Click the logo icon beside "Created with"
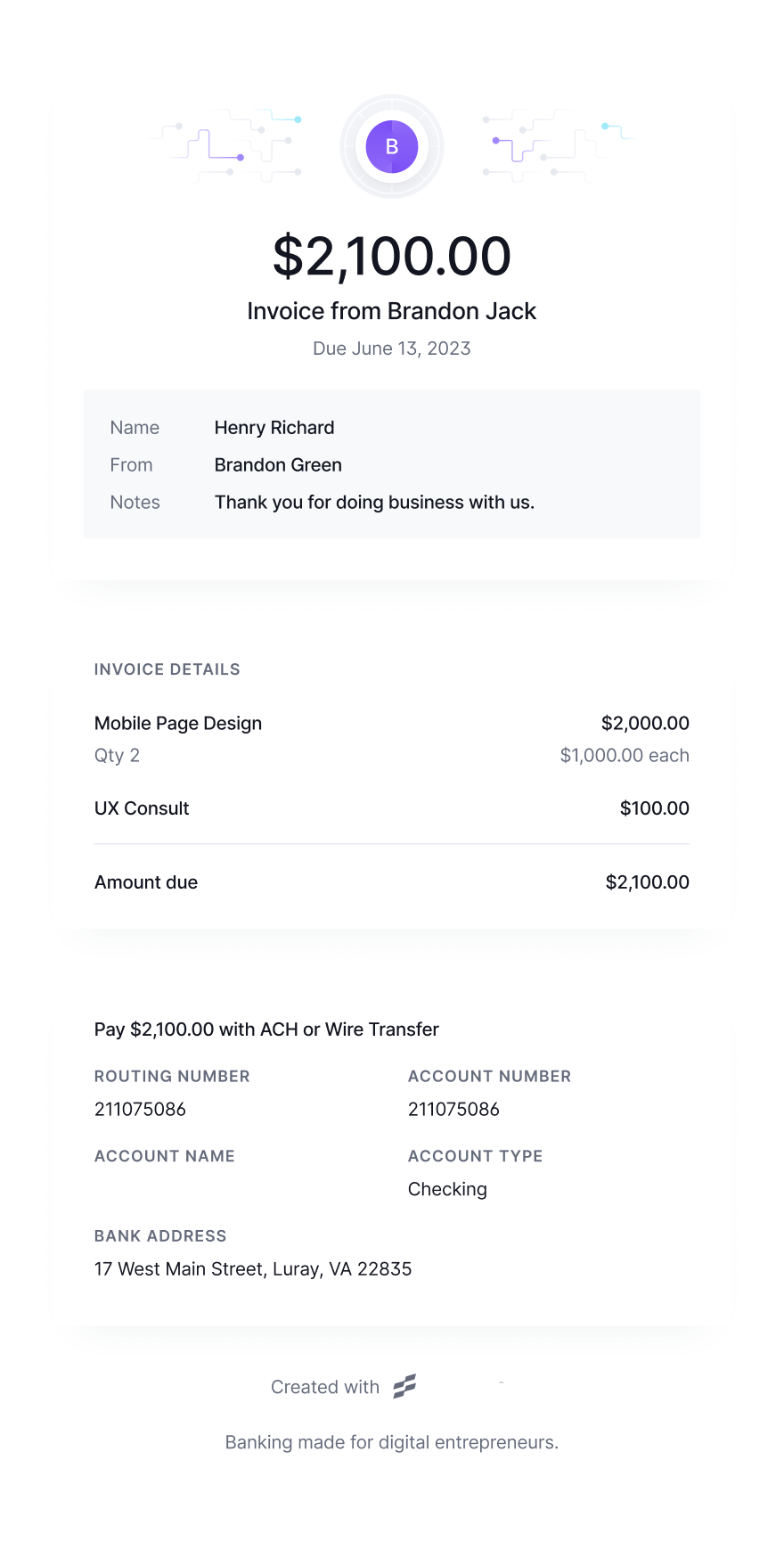The width and height of the screenshot is (784, 1542). pyautogui.click(x=405, y=1386)
